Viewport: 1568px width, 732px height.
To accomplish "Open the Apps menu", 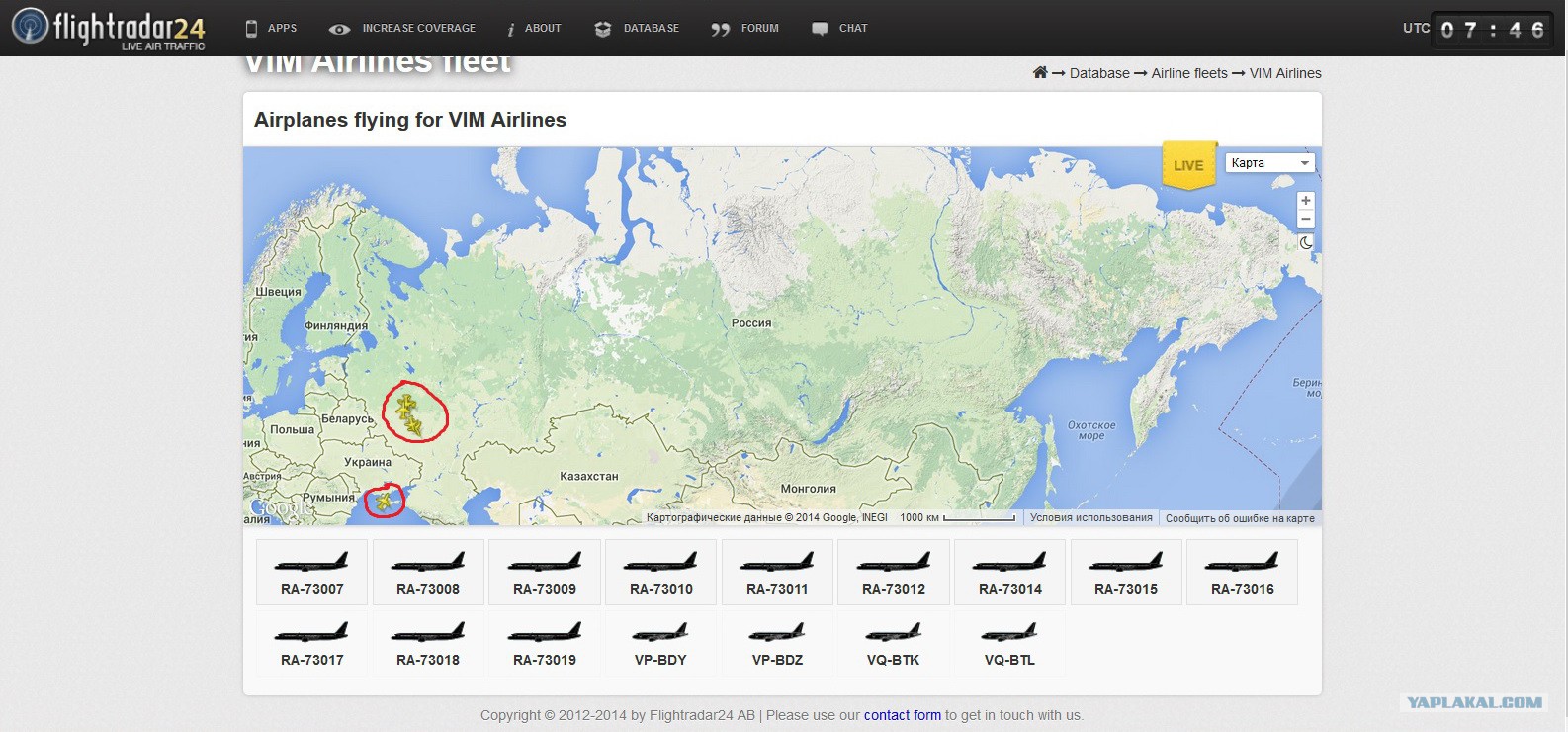I will [x=271, y=28].
